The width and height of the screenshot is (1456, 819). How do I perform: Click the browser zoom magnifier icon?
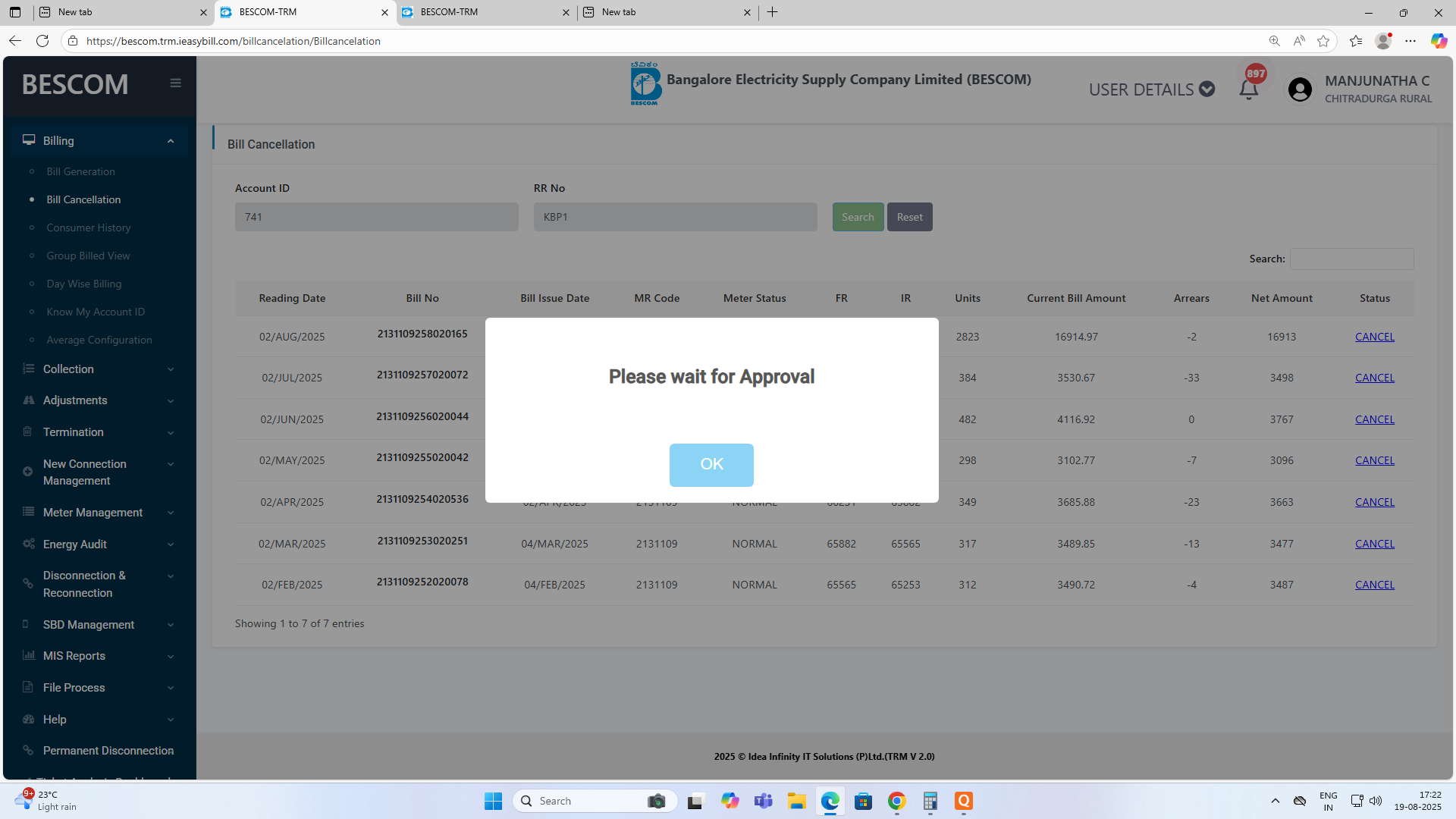[1274, 41]
